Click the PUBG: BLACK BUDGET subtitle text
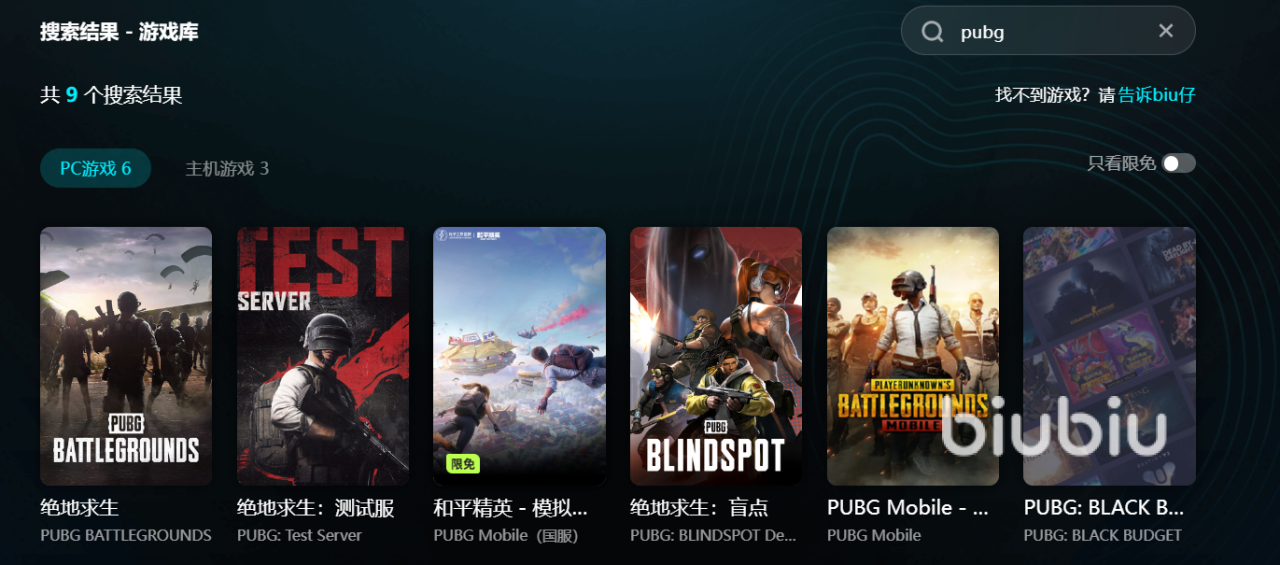This screenshot has height=565, width=1280. pyautogui.click(x=1103, y=535)
